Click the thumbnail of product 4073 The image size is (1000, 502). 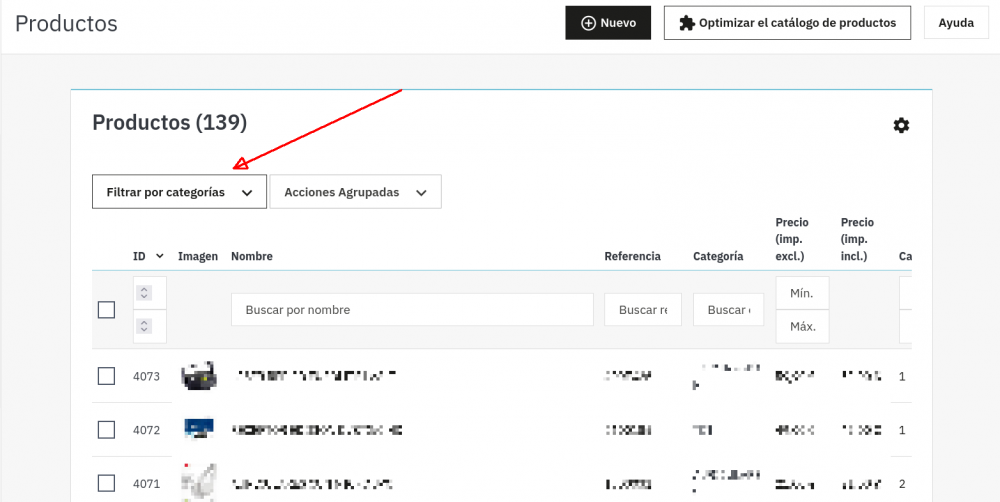(199, 376)
